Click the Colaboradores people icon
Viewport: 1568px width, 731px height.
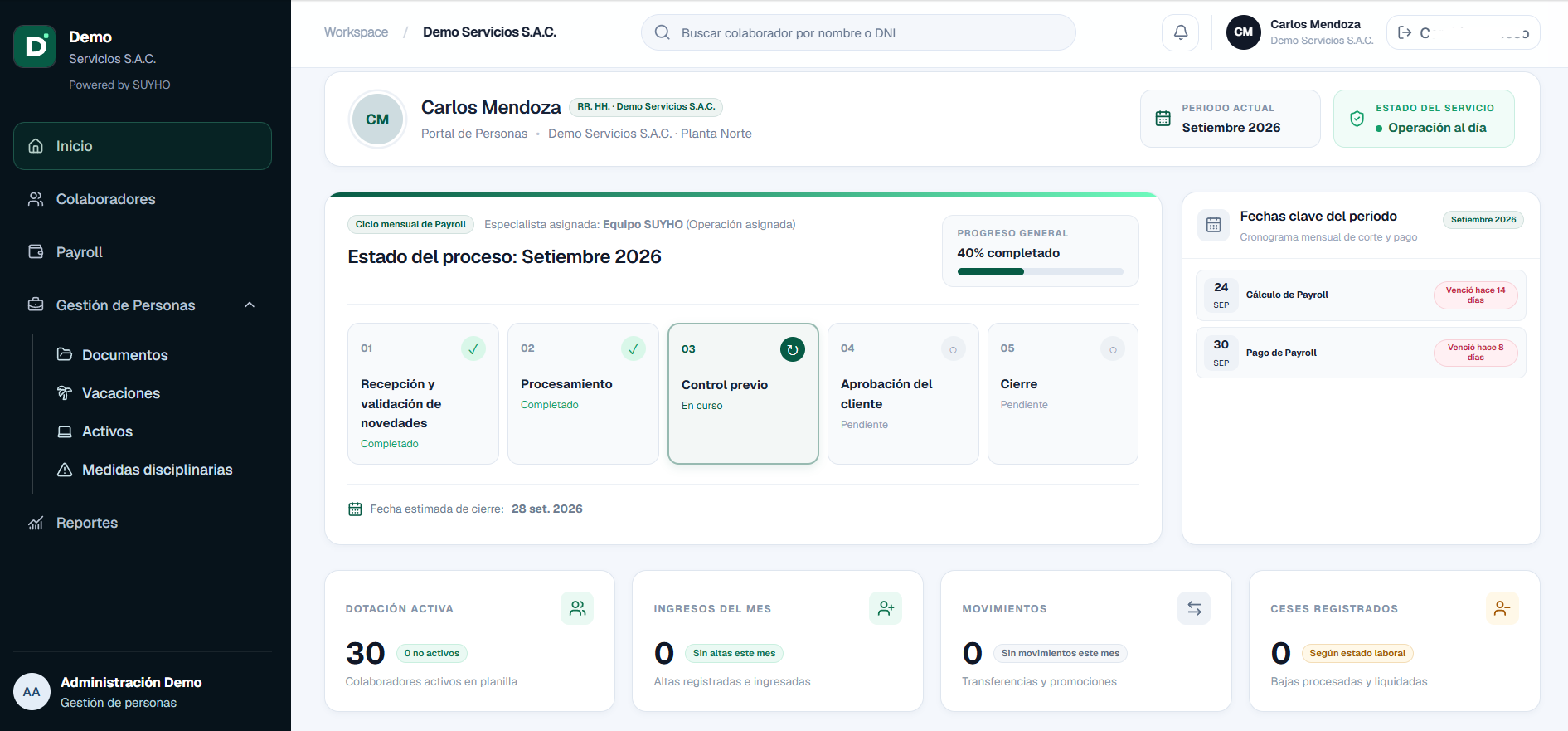36,199
